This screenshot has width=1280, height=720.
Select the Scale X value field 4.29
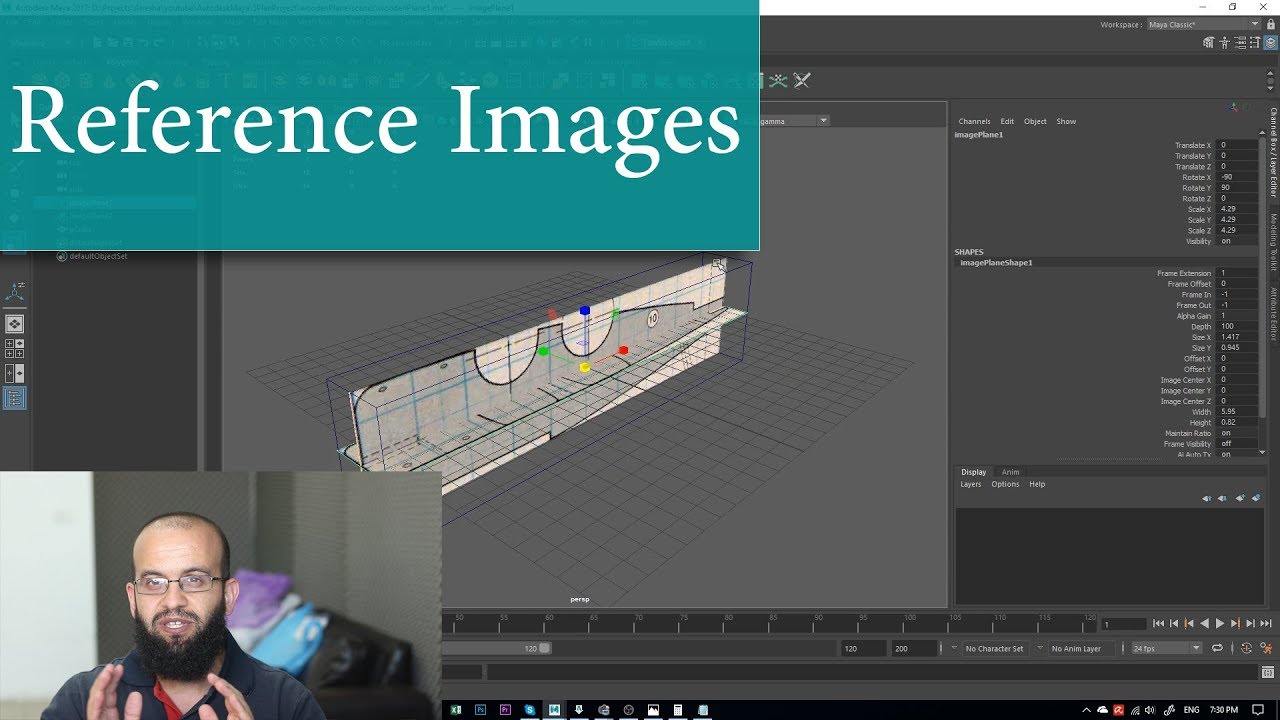coord(1238,209)
